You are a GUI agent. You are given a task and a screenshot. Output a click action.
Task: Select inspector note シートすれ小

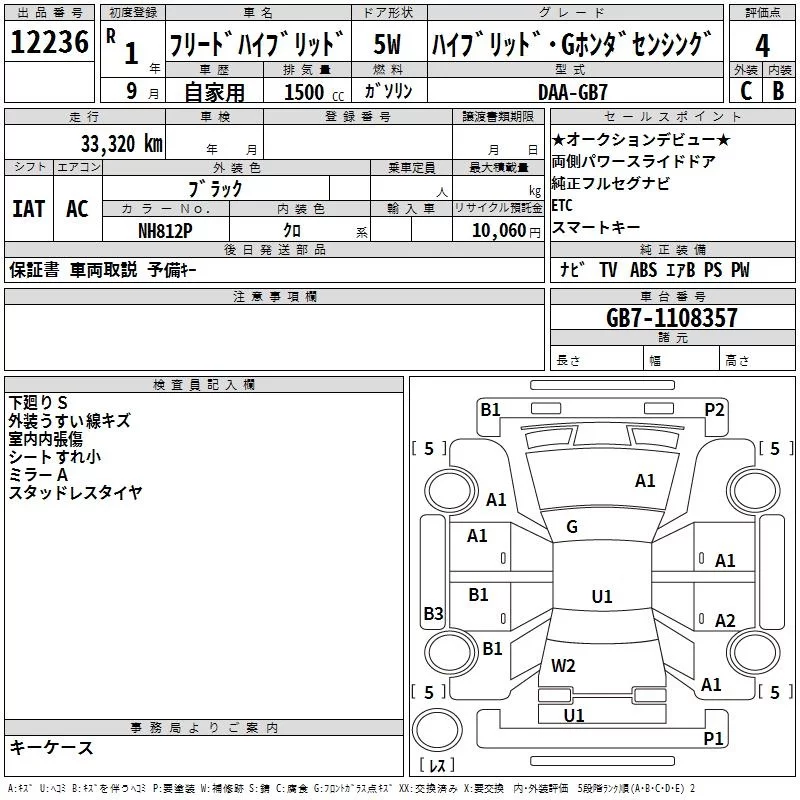point(55,456)
